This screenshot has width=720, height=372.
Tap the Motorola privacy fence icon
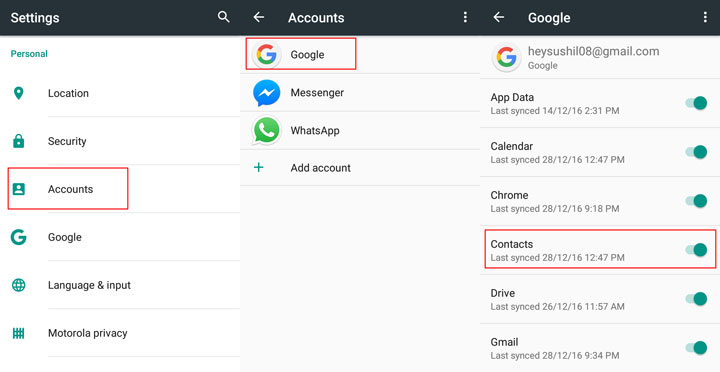pyautogui.click(x=18, y=333)
